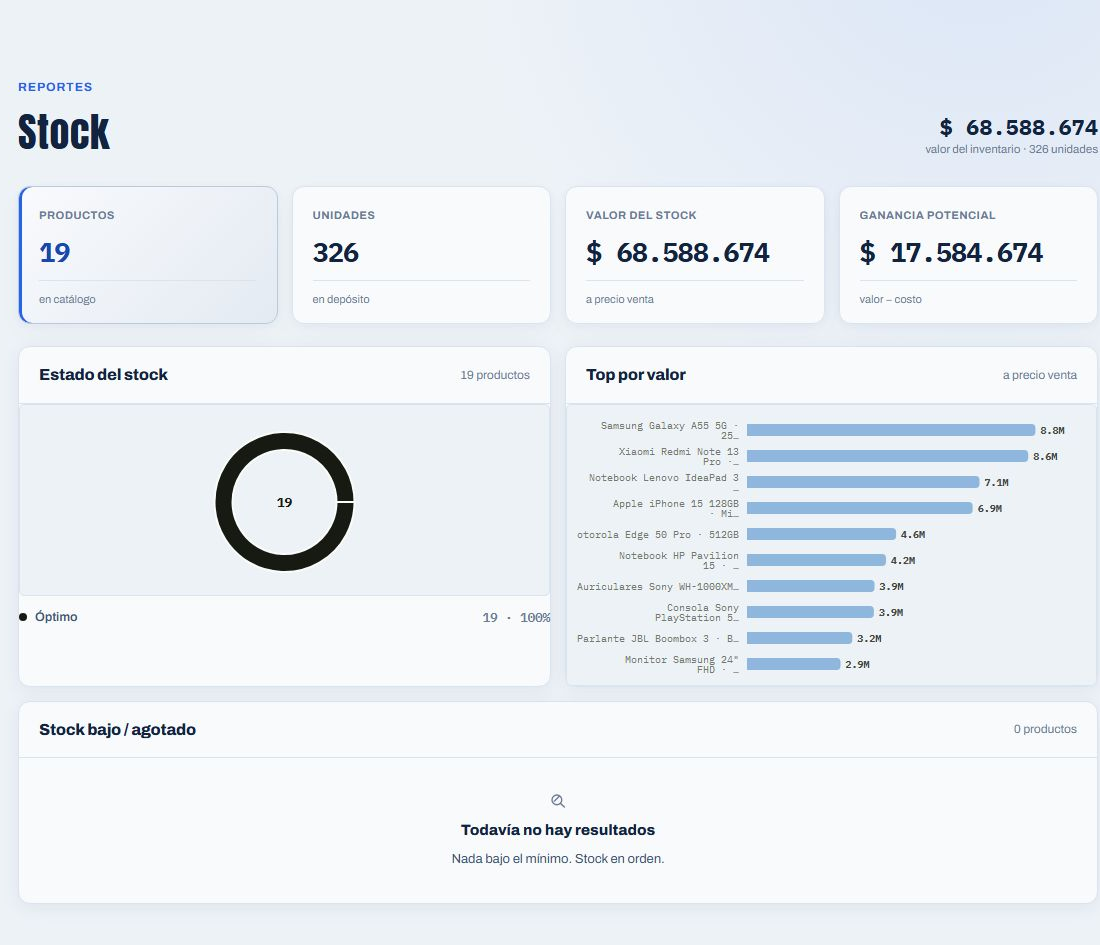
Task: Select the Productos card showing 19
Action: [148, 255]
